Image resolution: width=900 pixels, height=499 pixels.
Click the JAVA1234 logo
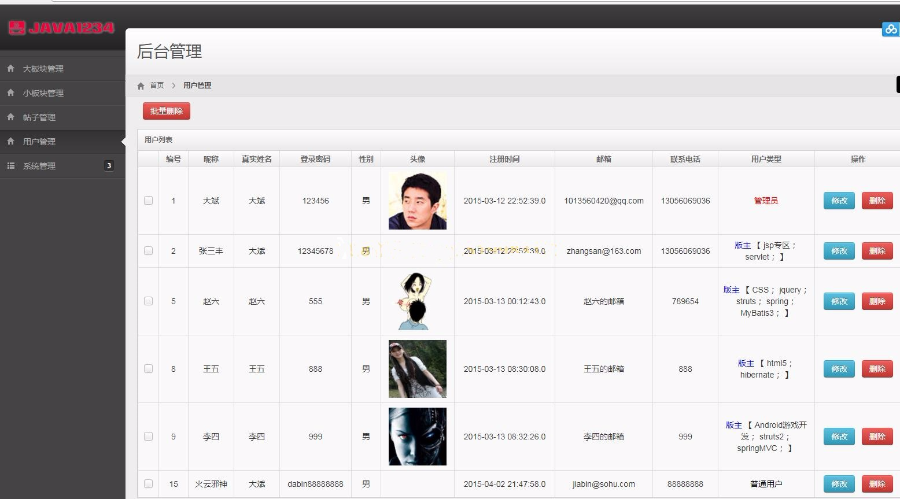(61, 28)
